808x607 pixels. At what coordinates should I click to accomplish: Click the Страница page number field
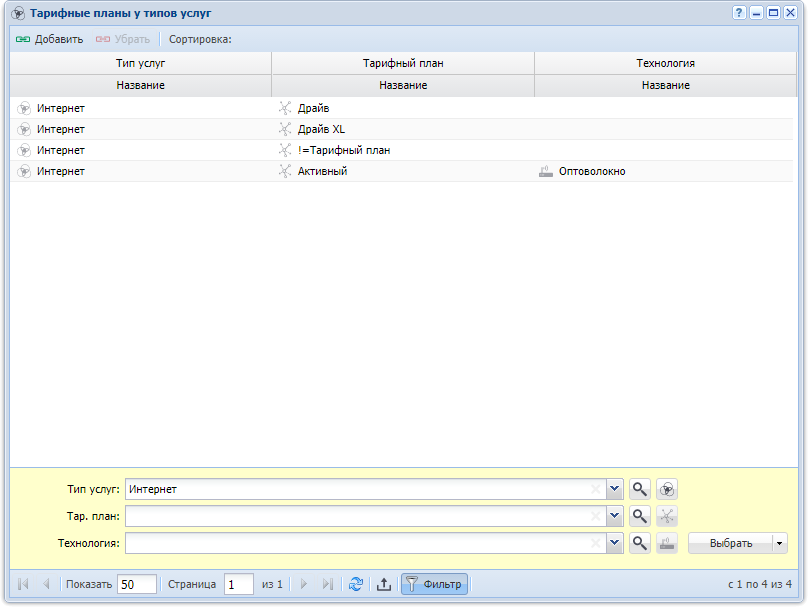tap(239, 584)
